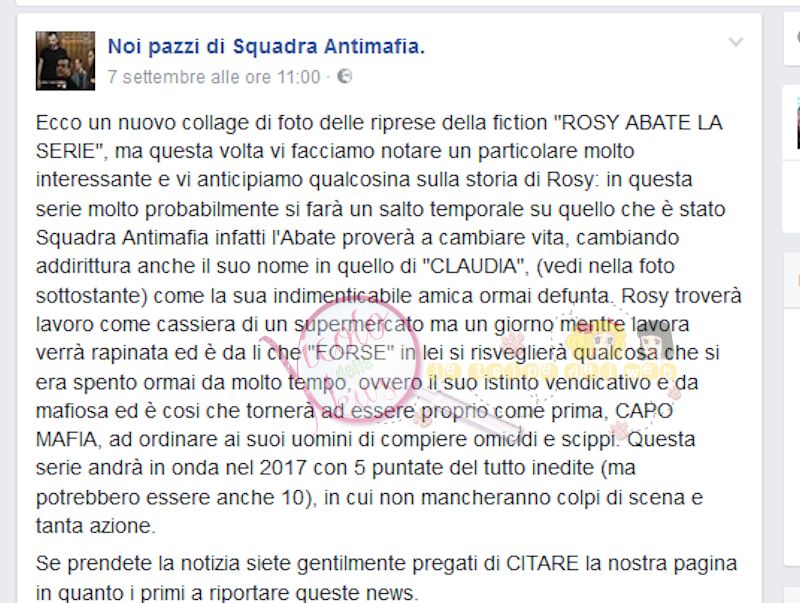The height and width of the screenshot is (603, 800).
Task: Click the title "ROSY ABATE LA" in the first line
Action: (x=638, y=122)
